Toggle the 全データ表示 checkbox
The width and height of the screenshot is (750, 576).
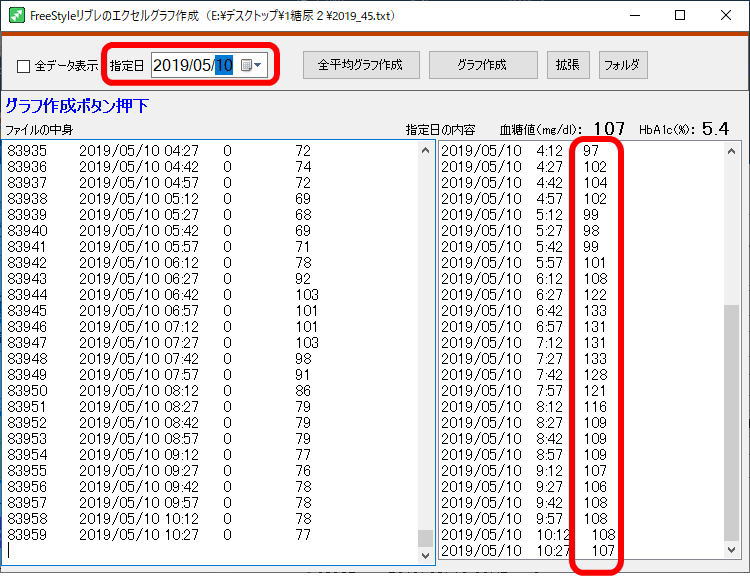point(23,66)
